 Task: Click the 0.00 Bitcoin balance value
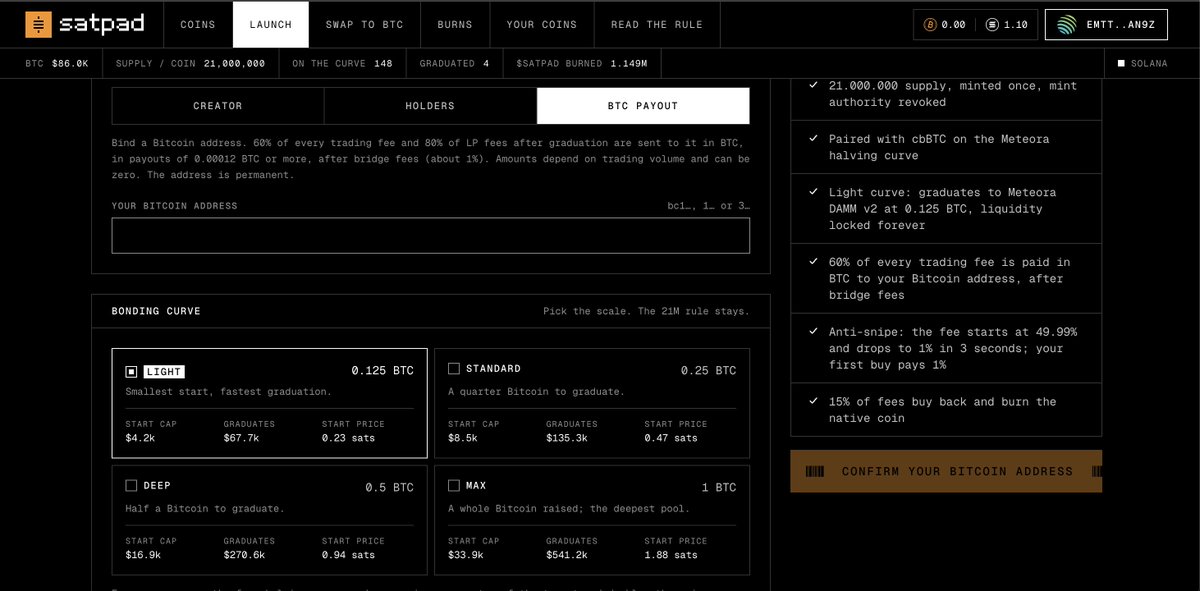[954, 25]
